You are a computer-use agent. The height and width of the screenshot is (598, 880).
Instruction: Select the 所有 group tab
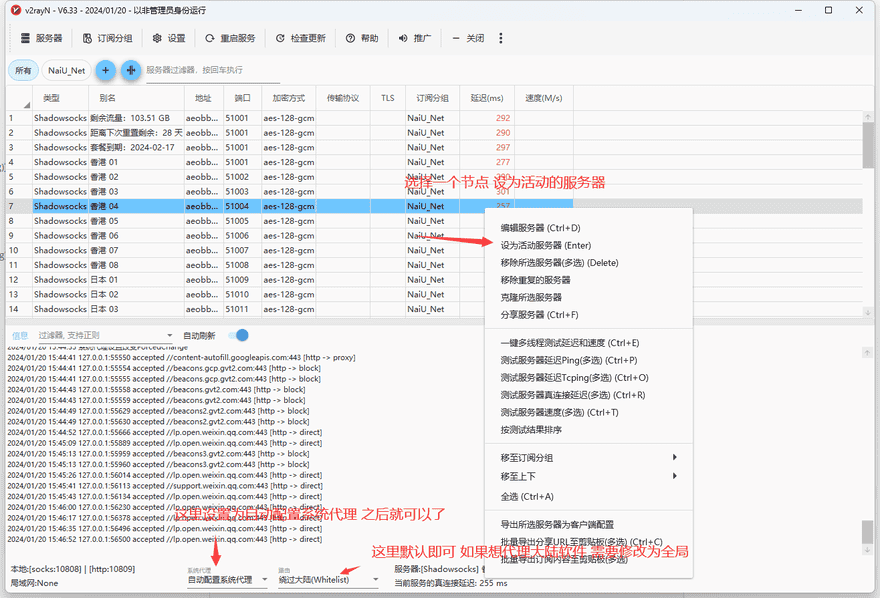tap(23, 70)
